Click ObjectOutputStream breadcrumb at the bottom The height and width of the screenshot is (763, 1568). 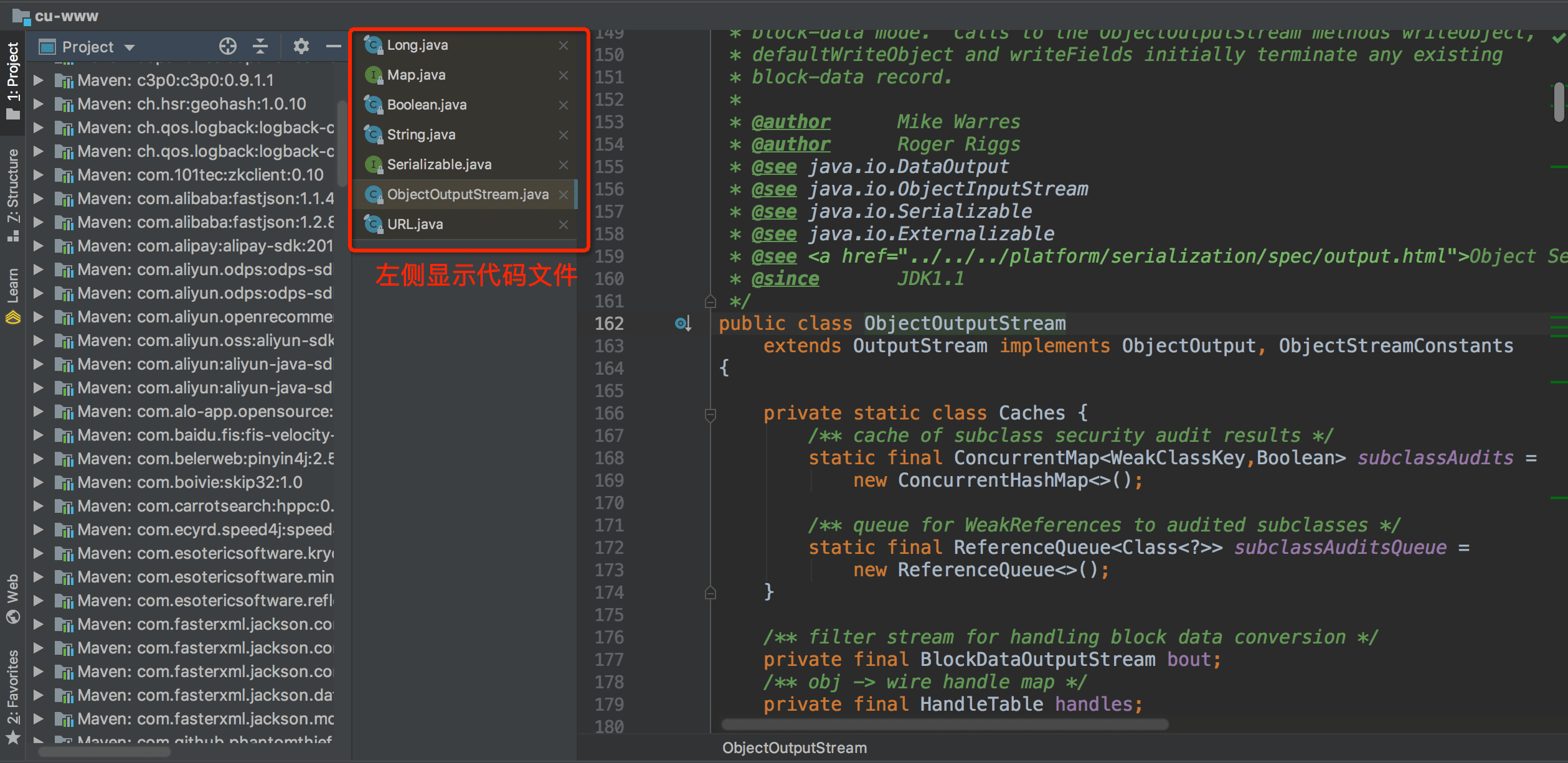(795, 747)
